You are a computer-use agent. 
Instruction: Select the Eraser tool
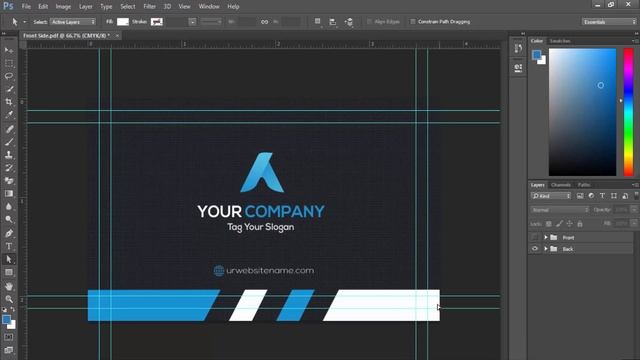pyautogui.click(x=9, y=181)
